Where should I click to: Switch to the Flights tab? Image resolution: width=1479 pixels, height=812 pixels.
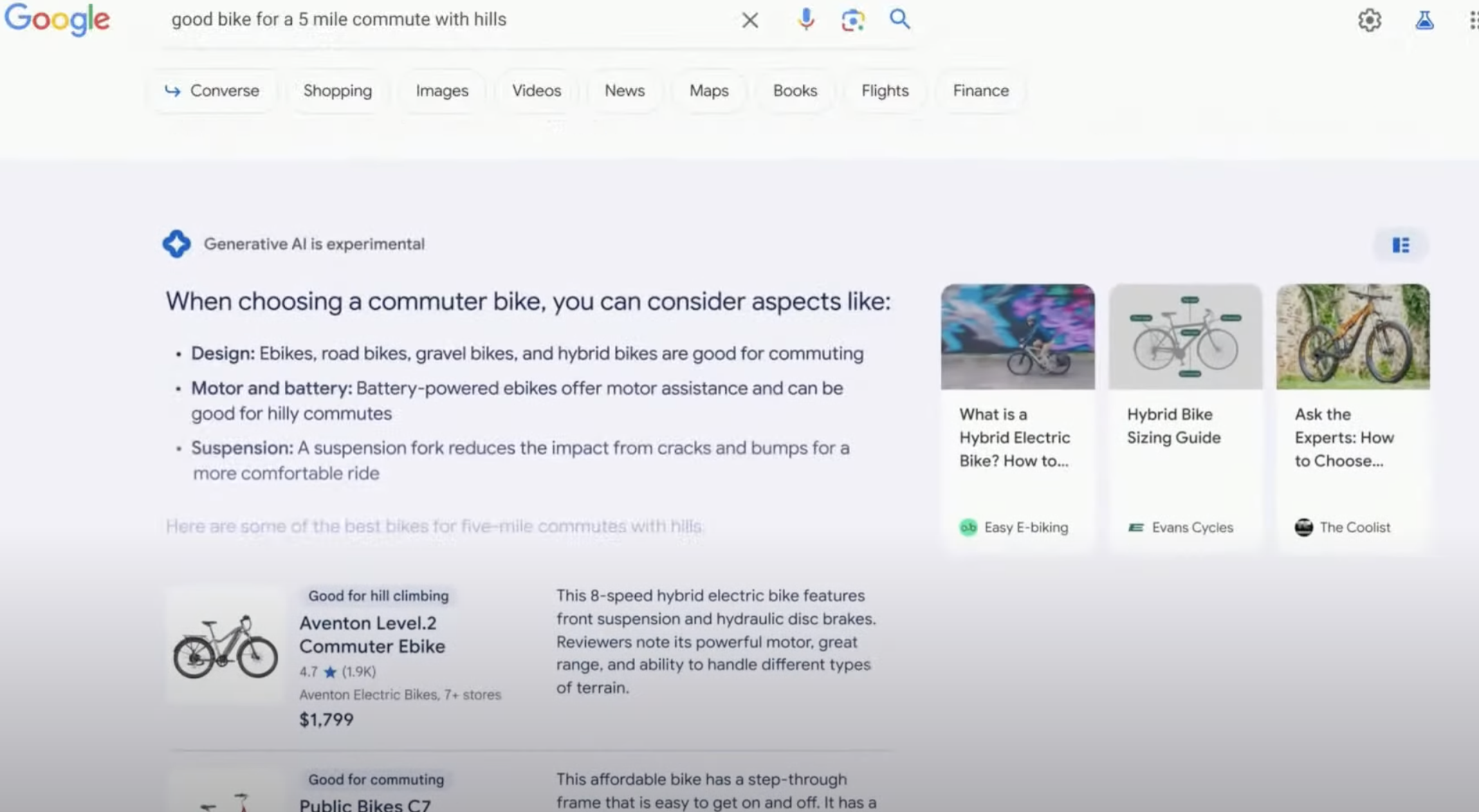pos(885,91)
